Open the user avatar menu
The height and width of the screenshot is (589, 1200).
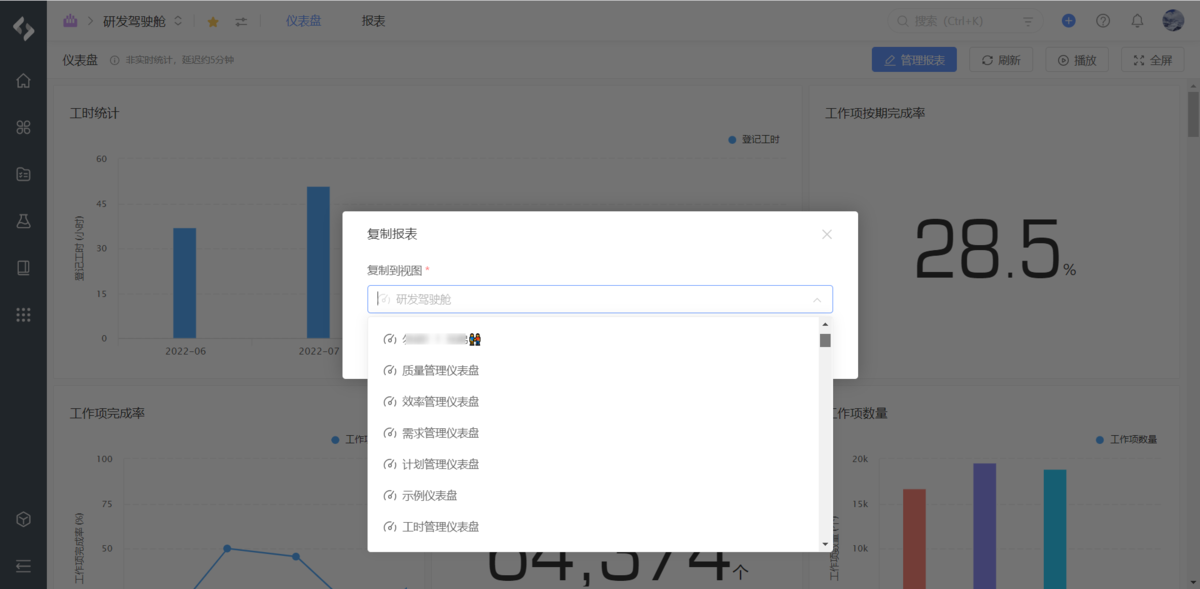(x=1173, y=20)
